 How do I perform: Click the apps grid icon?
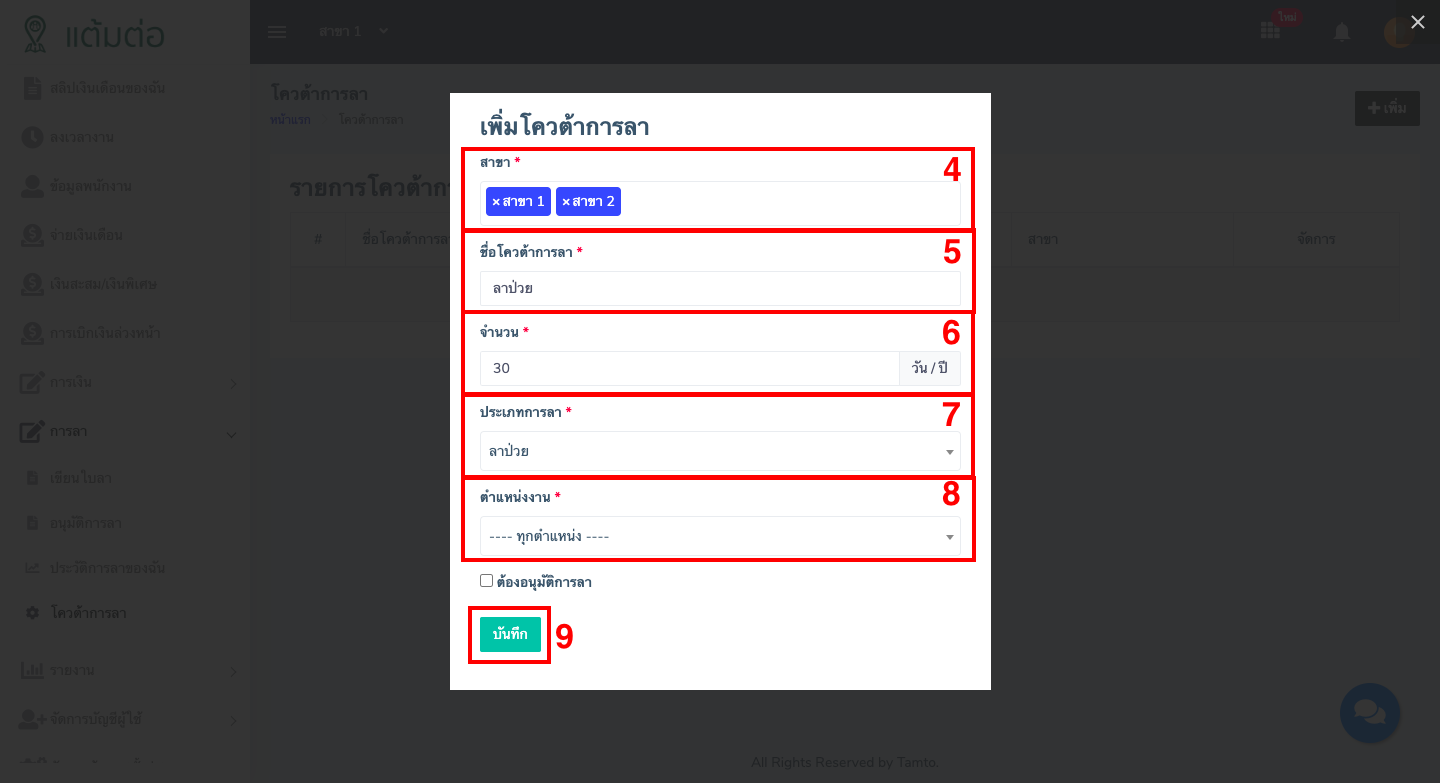(x=1270, y=31)
